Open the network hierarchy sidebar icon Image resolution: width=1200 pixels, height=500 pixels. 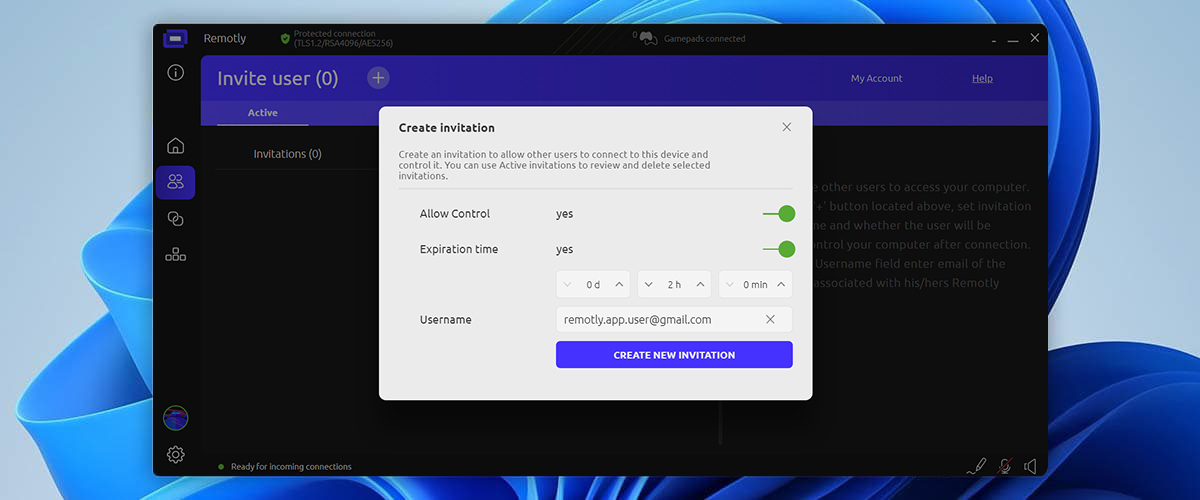click(176, 255)
